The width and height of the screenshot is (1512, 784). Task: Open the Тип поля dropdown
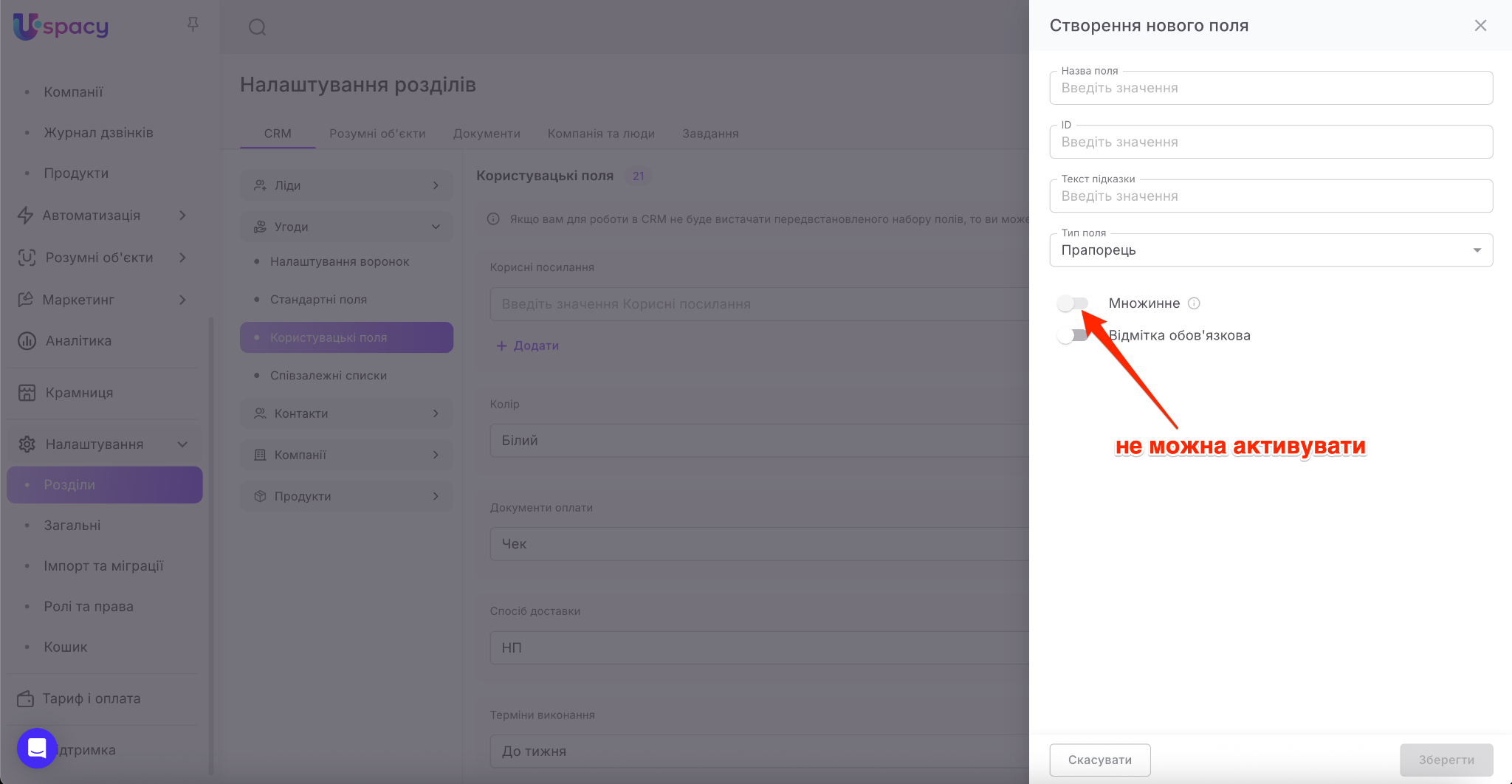click(x=1271, y=250)
